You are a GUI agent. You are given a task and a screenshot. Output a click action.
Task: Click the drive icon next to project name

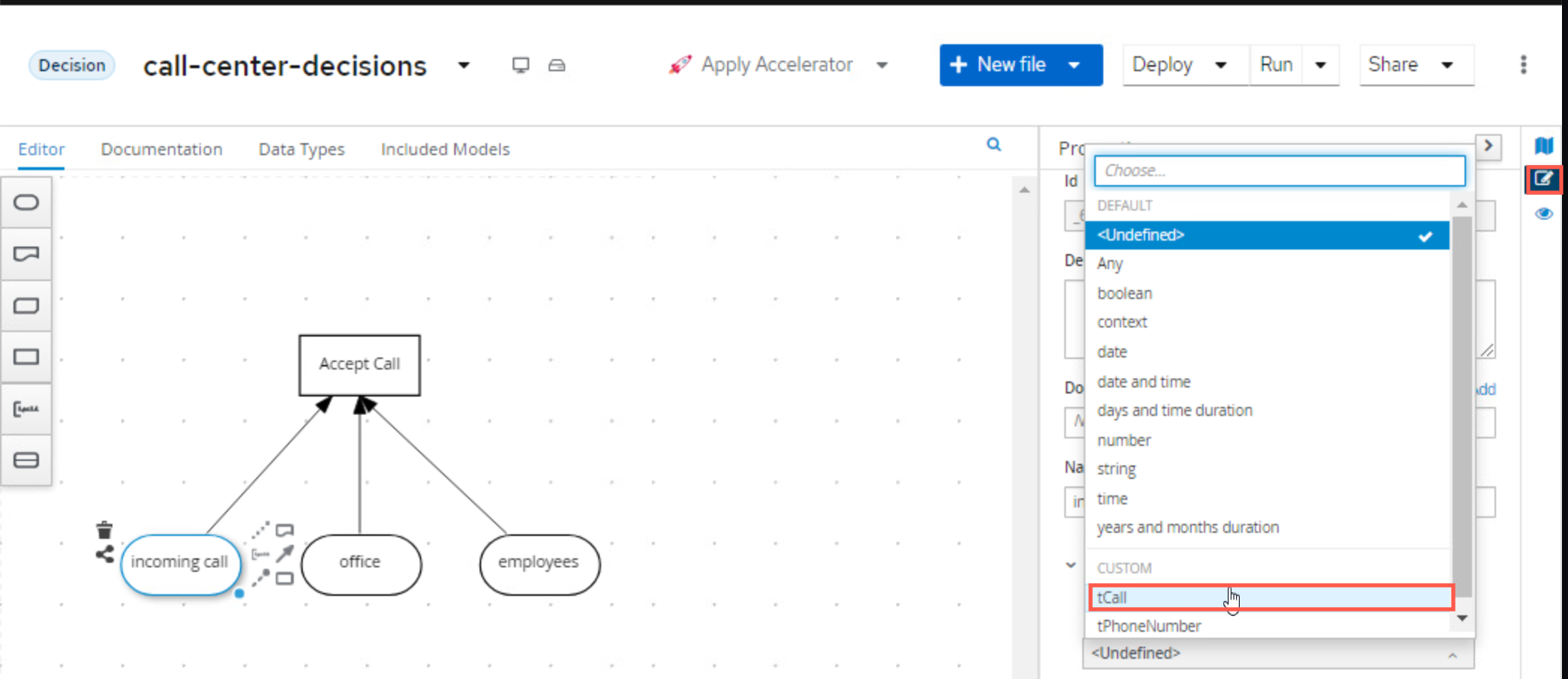[556, 65]
